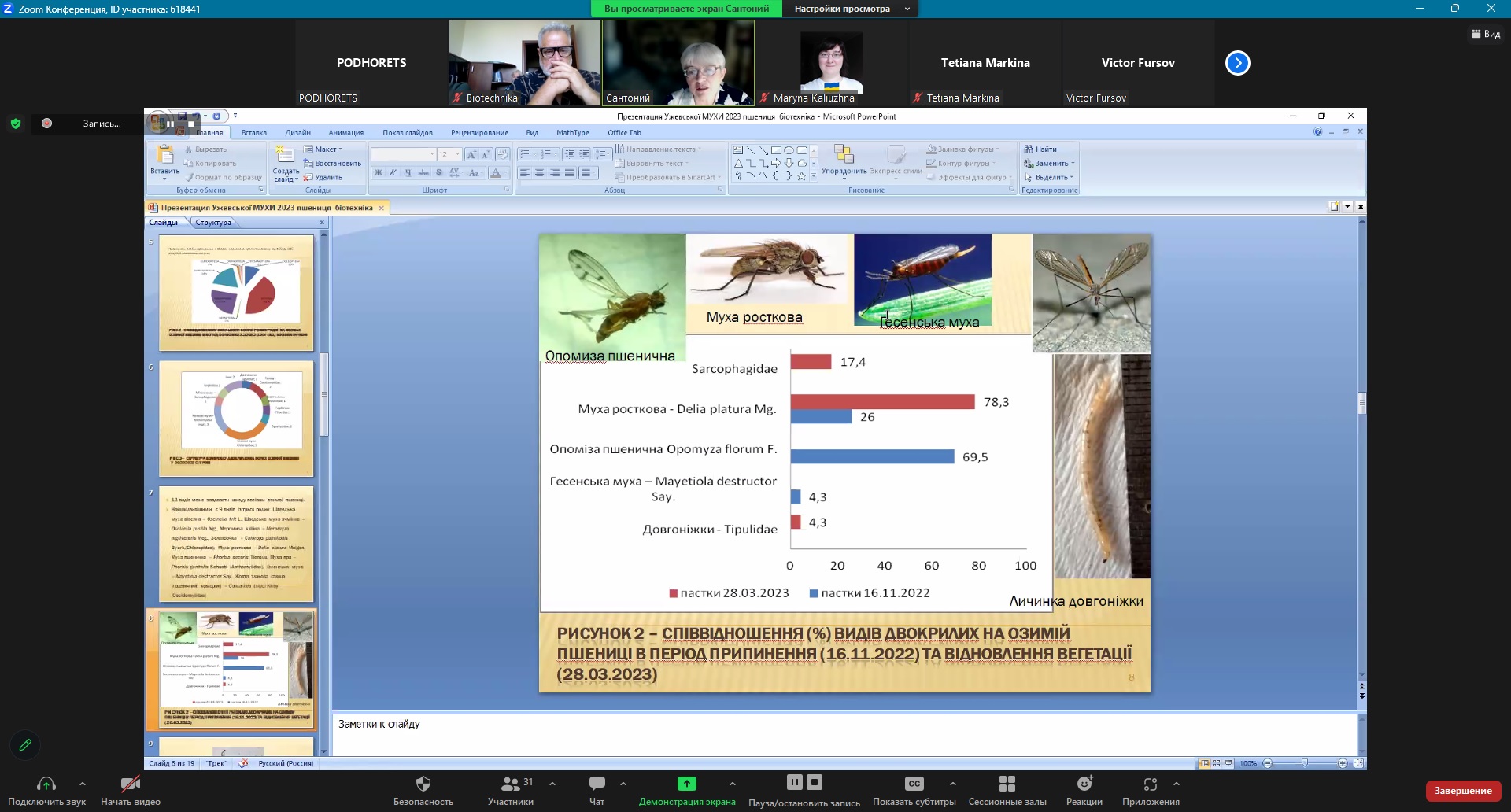The image size is (1511, 812).
Task: Click the Arrange shapes icon
Action: (844, 154)
